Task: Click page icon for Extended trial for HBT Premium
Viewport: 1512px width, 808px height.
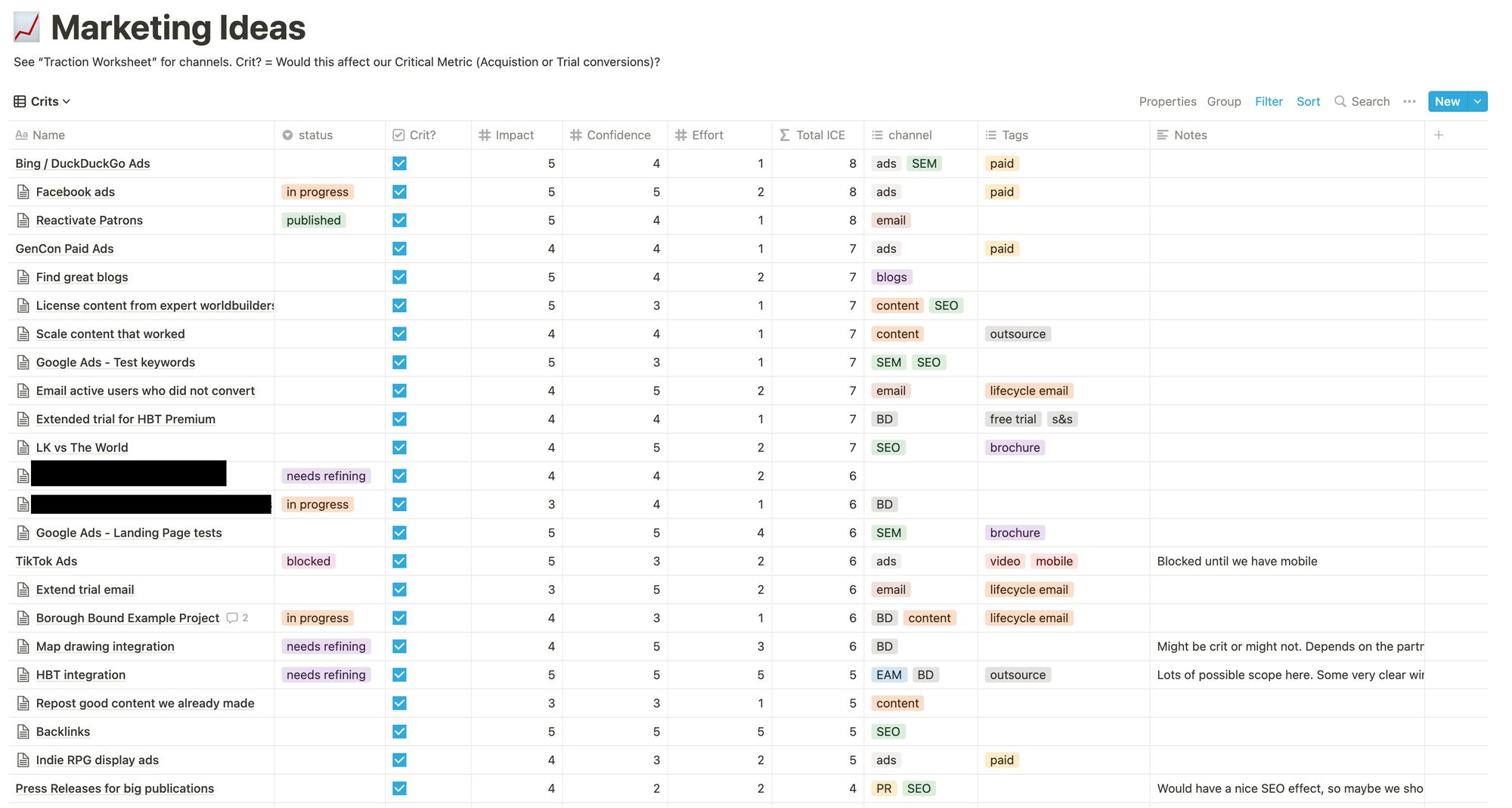Action: pyautogui.click(x=23, y=419)
